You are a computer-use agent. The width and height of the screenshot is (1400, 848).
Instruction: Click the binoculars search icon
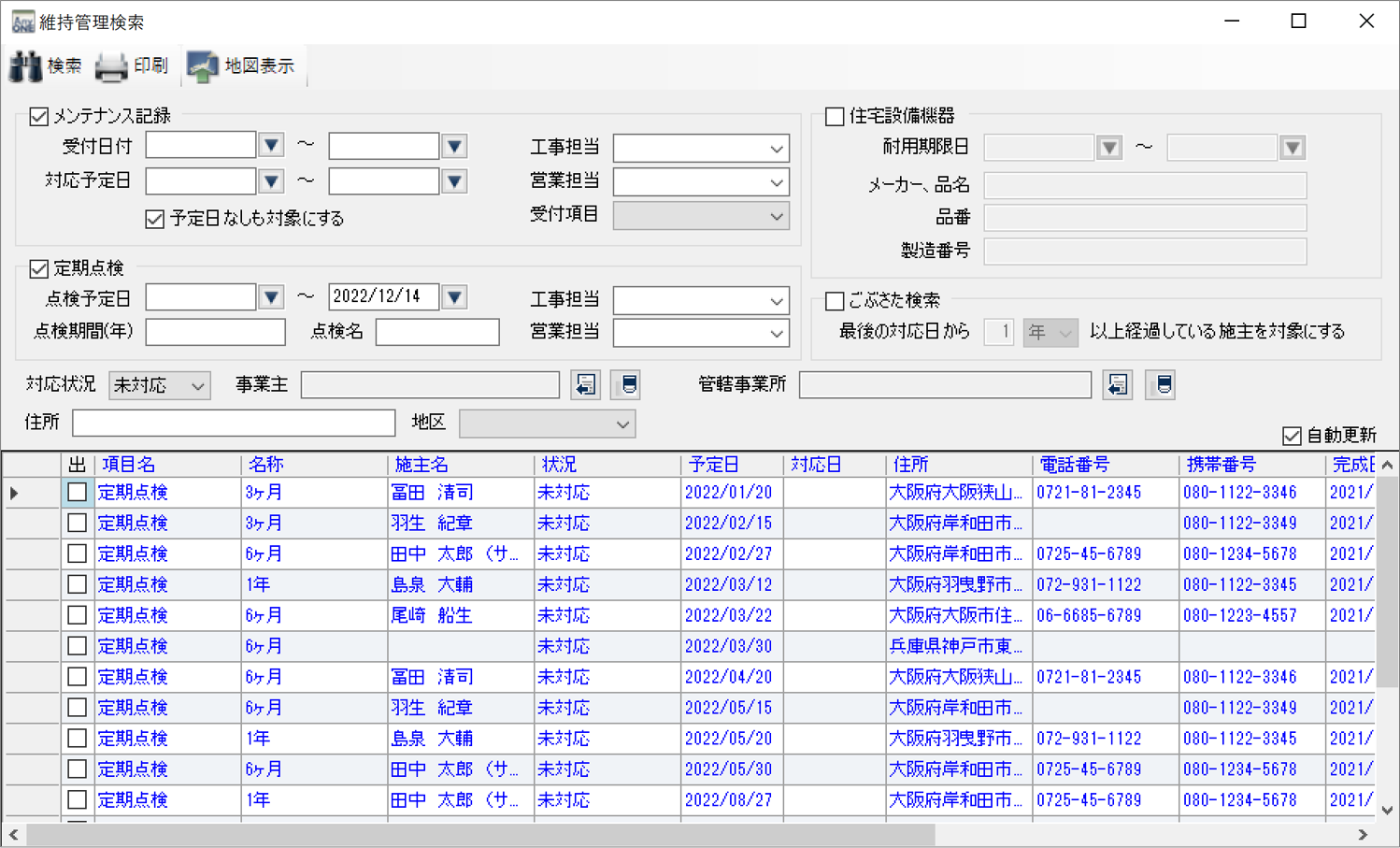tap(26, 66)
